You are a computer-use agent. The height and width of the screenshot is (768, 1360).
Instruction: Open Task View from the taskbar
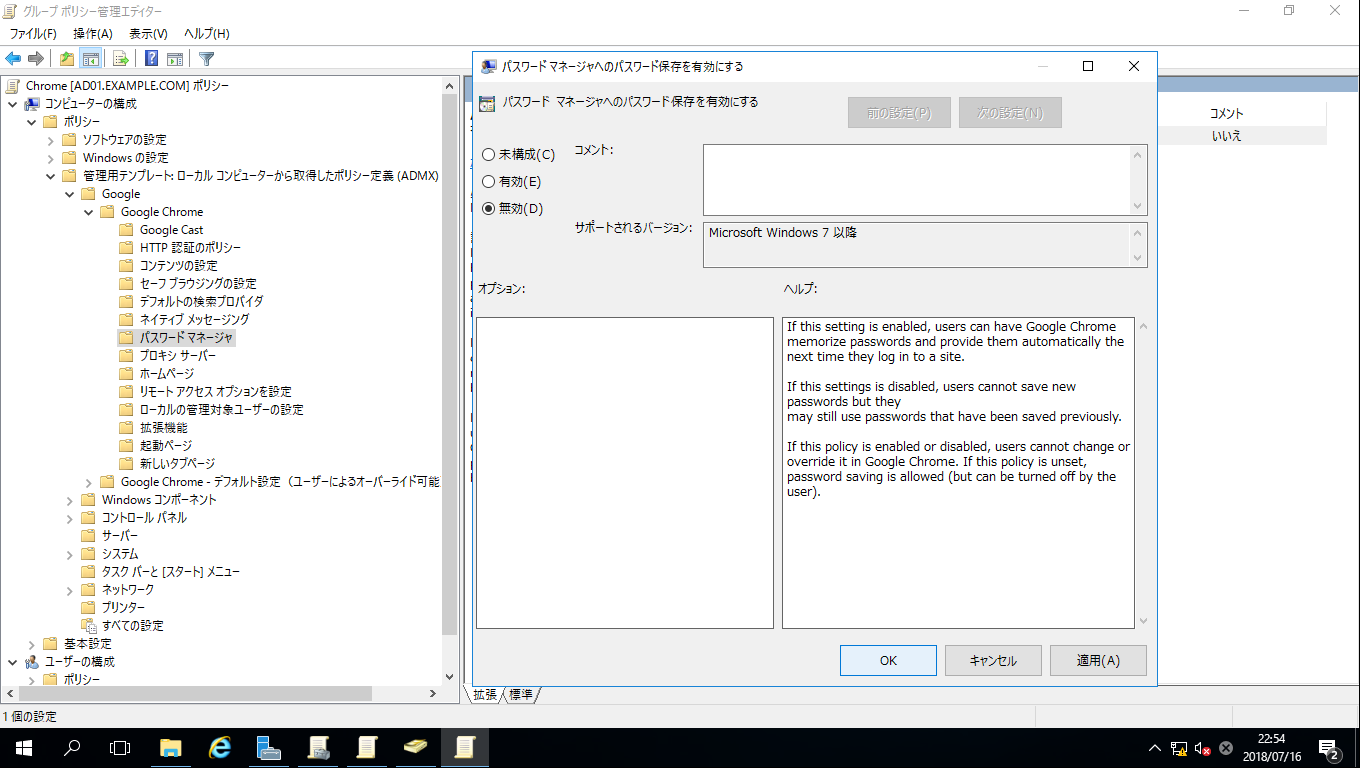[120, 748]
